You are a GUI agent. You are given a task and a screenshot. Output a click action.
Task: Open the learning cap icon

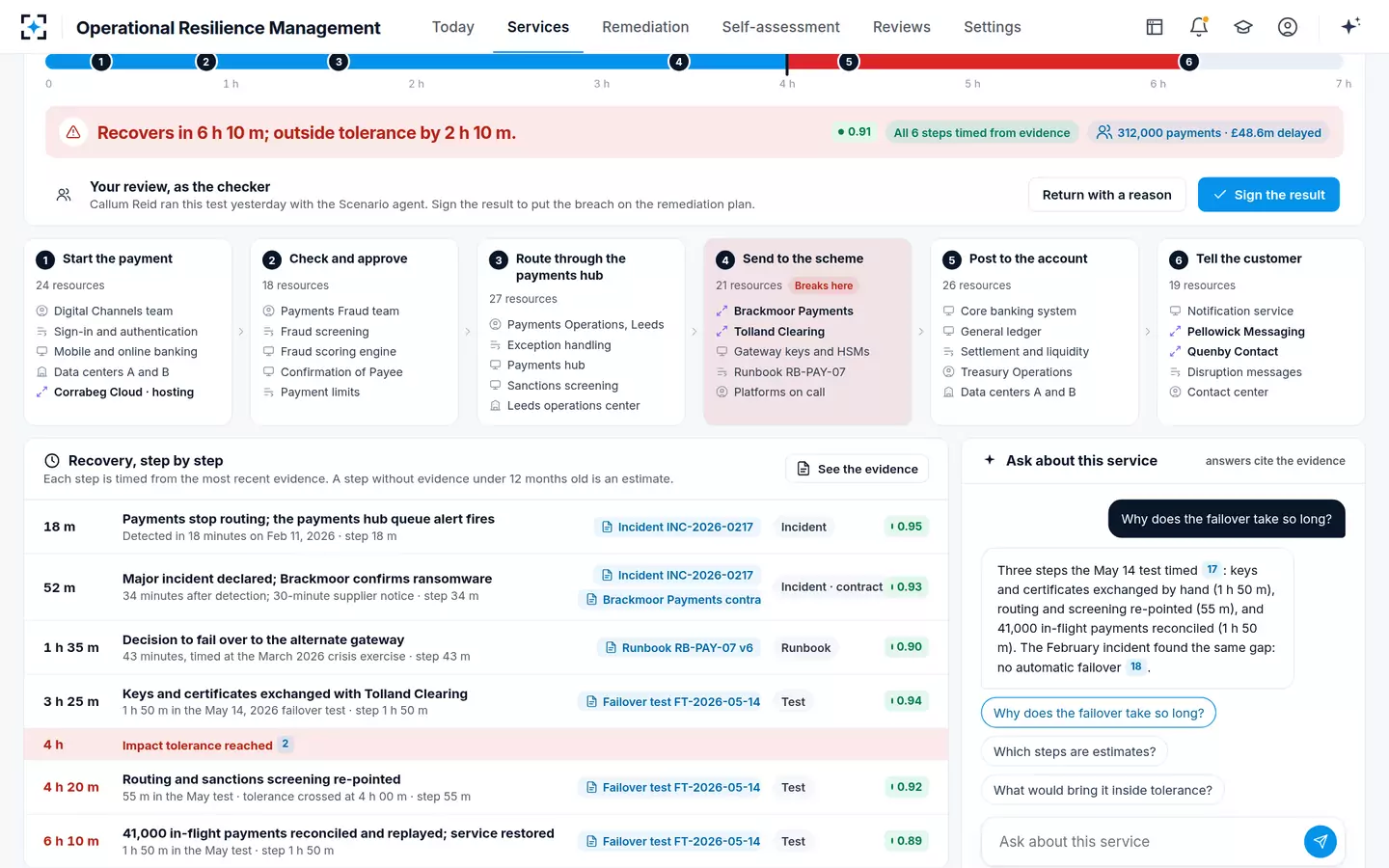coord(1243,27)
